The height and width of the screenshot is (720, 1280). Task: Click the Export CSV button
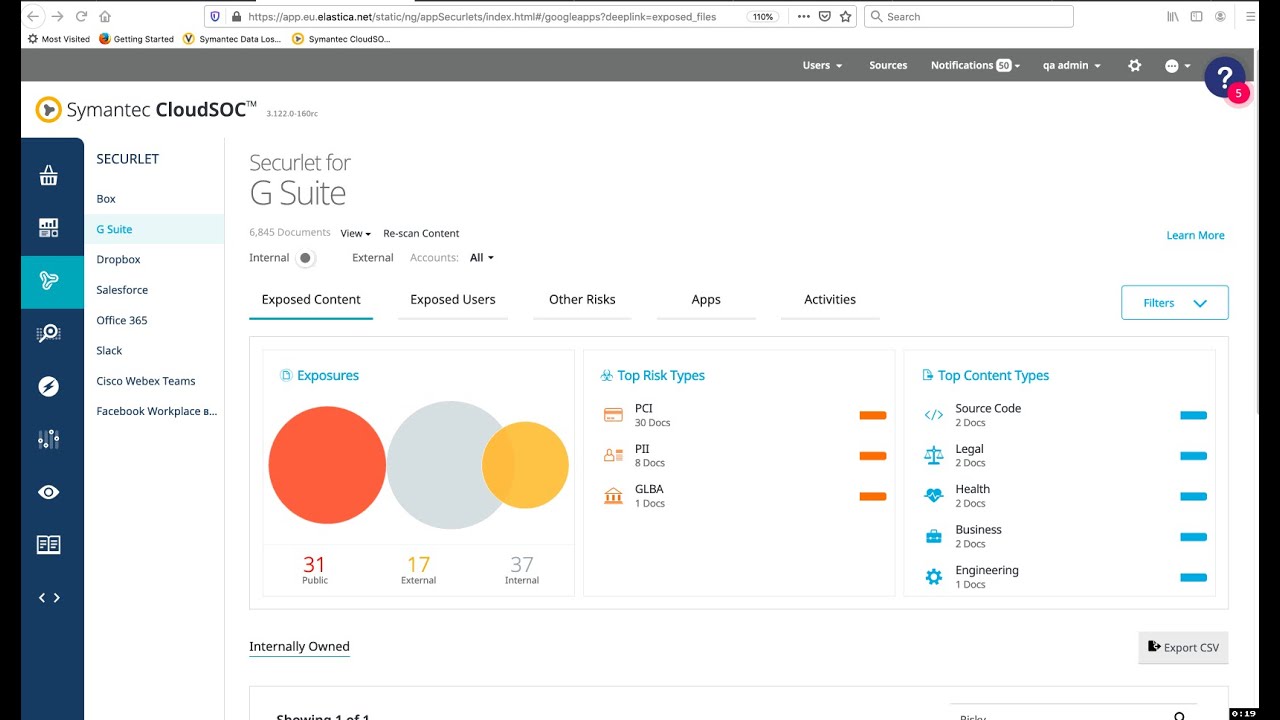click(1183, 647)
